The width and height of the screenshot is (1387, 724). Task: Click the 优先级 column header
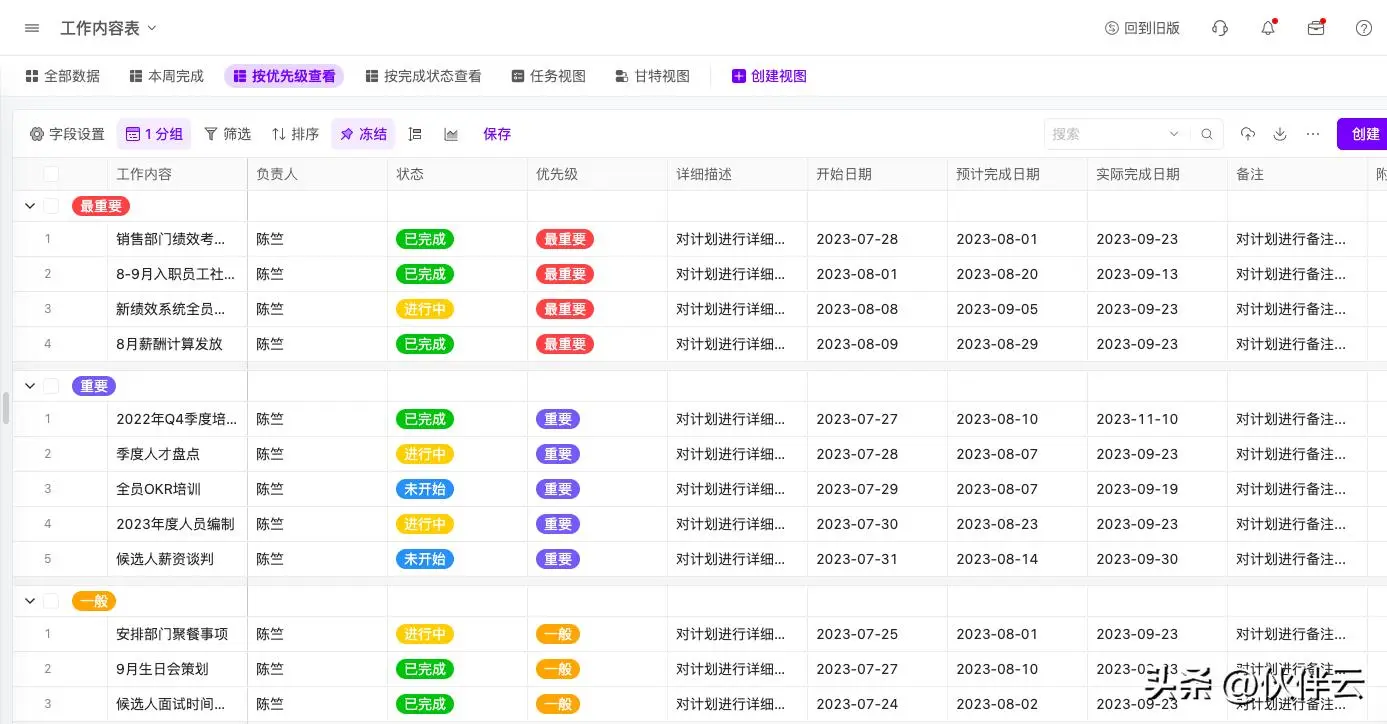click(597, 174)
